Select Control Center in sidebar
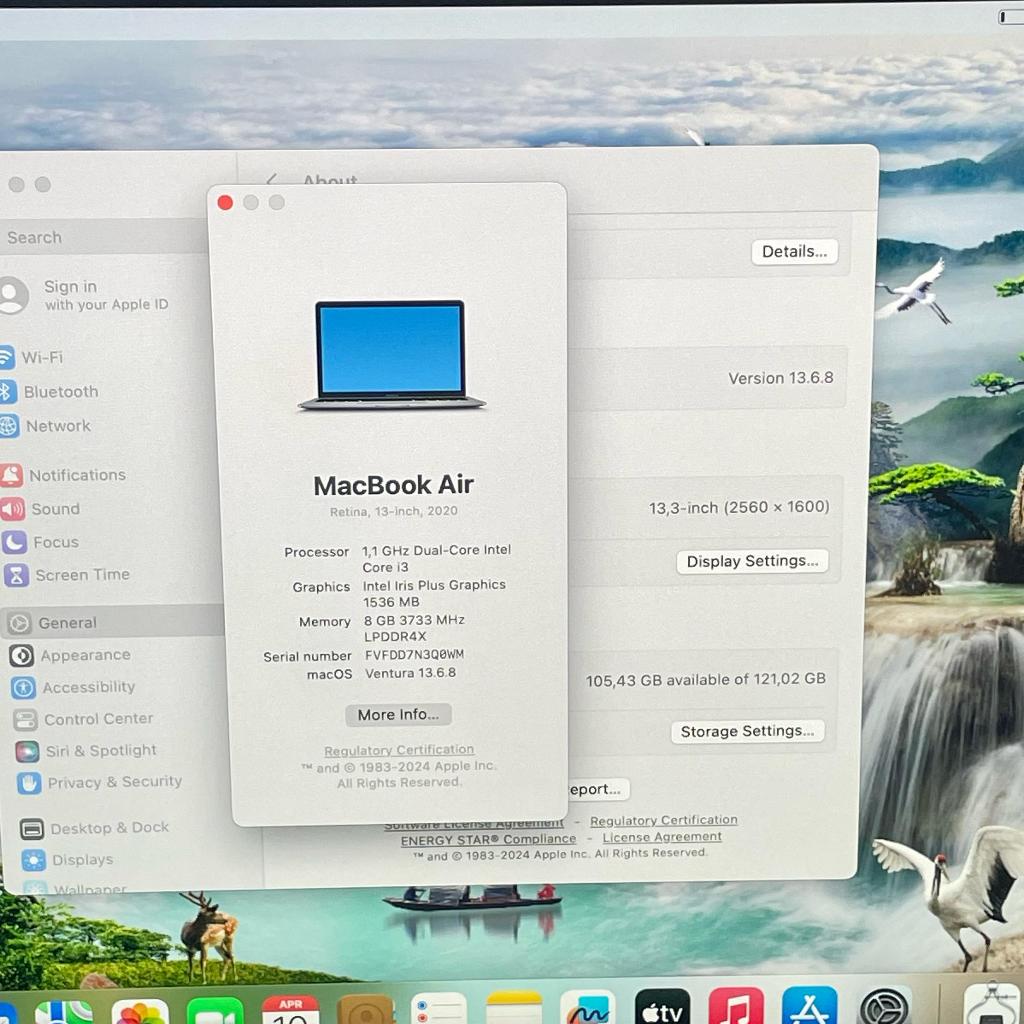The width and height of the screenshot is (1024, 1024). pos(98,719)
